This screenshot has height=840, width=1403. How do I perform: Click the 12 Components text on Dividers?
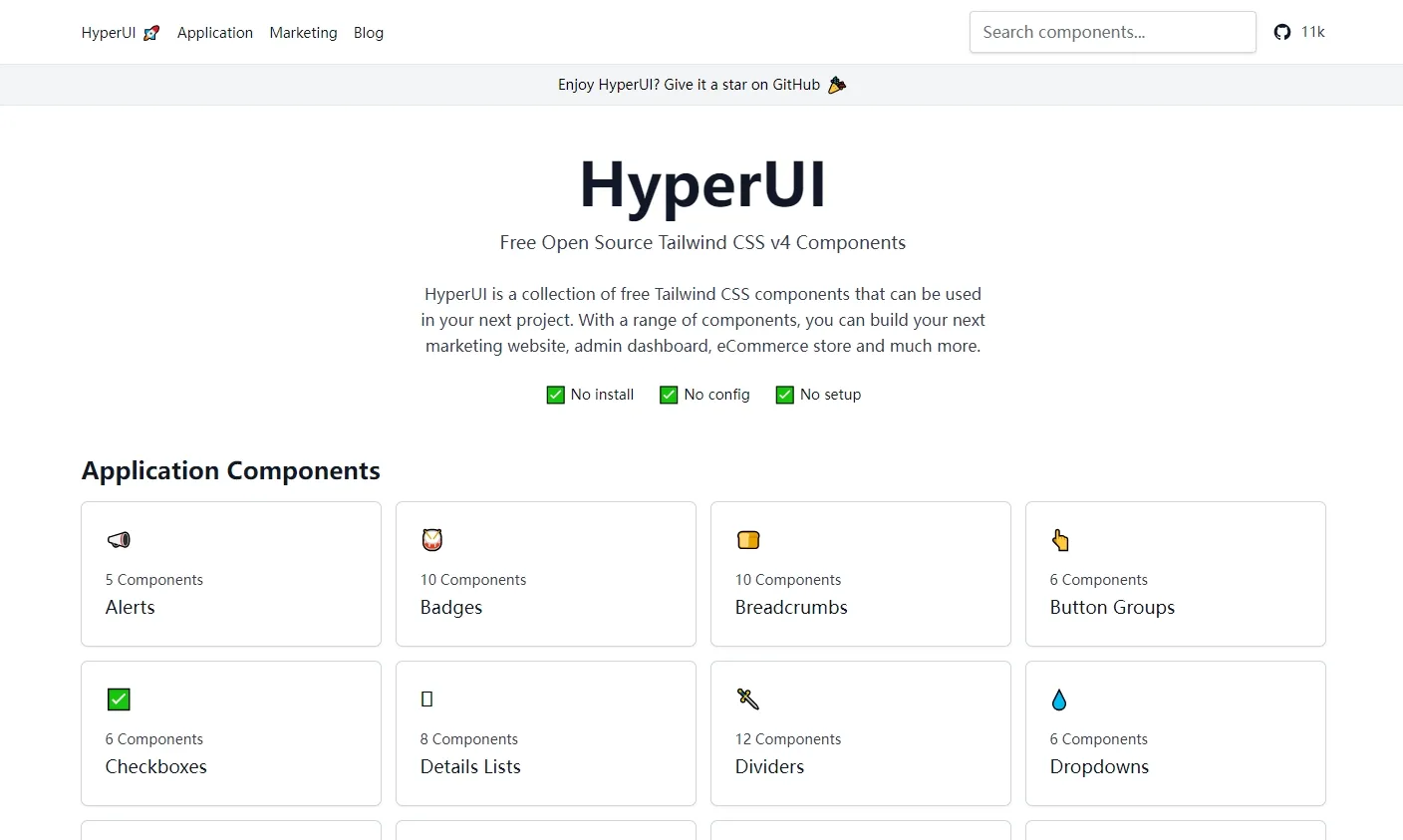click(788, 739)
